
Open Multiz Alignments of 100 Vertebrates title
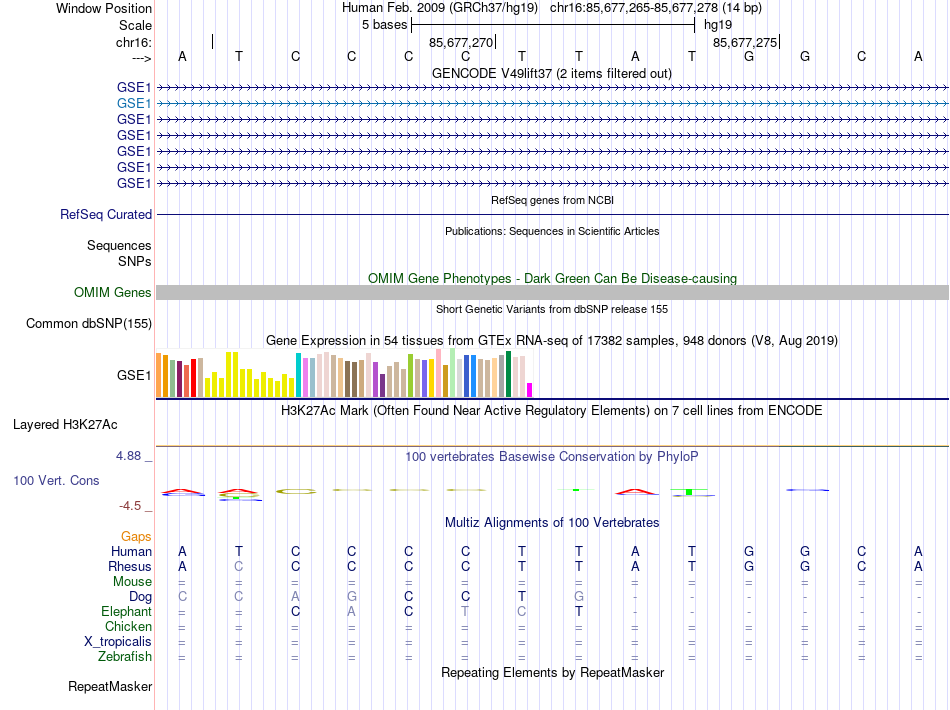(x=552, y=523)
